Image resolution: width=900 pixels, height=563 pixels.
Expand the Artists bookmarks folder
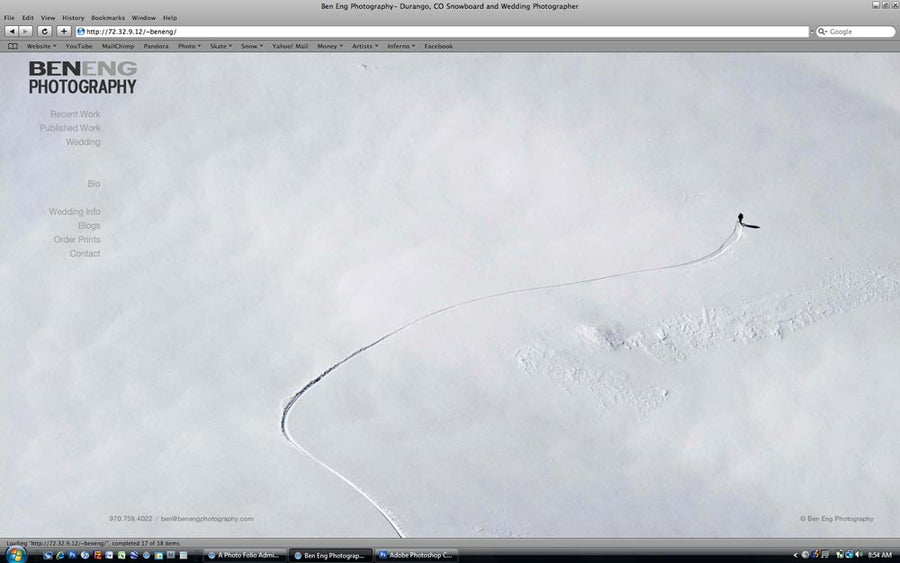(x=365, y=46)
